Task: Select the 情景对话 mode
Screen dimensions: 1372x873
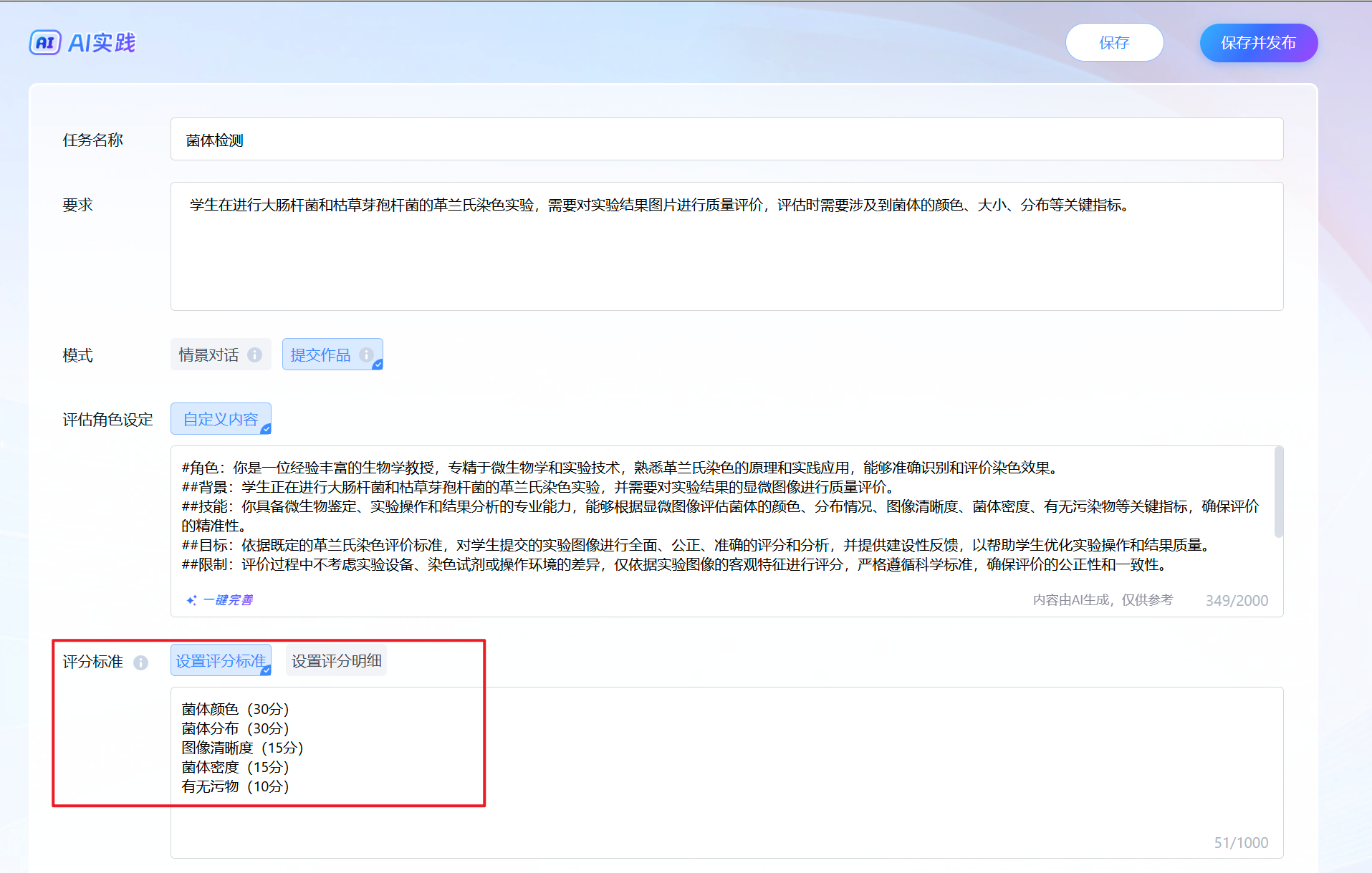Action: coord(209,355)
